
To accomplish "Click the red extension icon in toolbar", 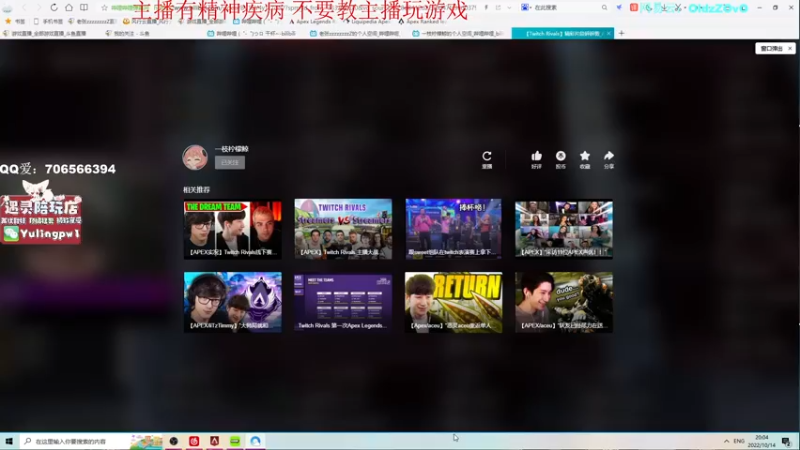I will (x=634, y=8).
